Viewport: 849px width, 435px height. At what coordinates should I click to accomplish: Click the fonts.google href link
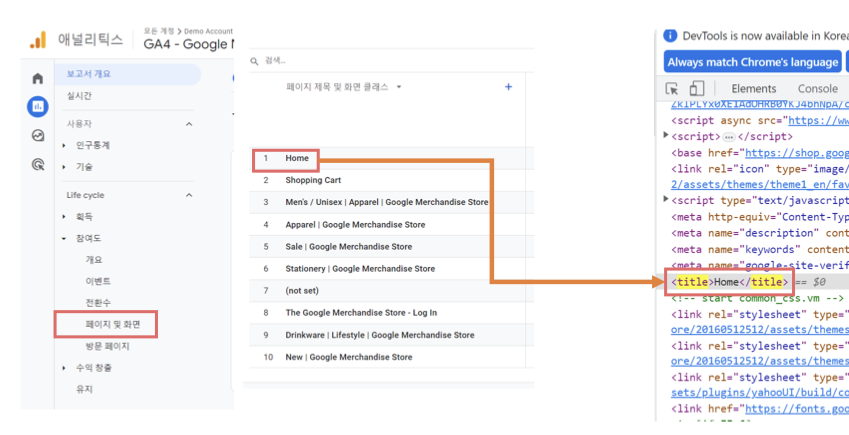coord(797,409)
